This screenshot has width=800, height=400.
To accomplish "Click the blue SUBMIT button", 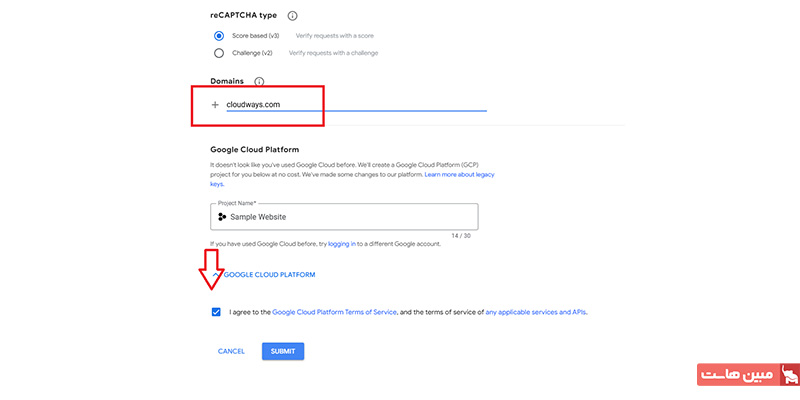I will tap(283, 352).
